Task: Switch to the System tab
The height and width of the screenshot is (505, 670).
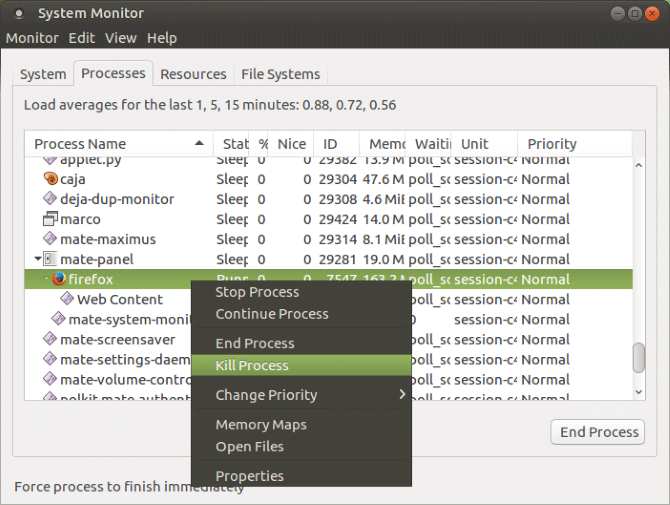Action: click(x=43, y=74)
